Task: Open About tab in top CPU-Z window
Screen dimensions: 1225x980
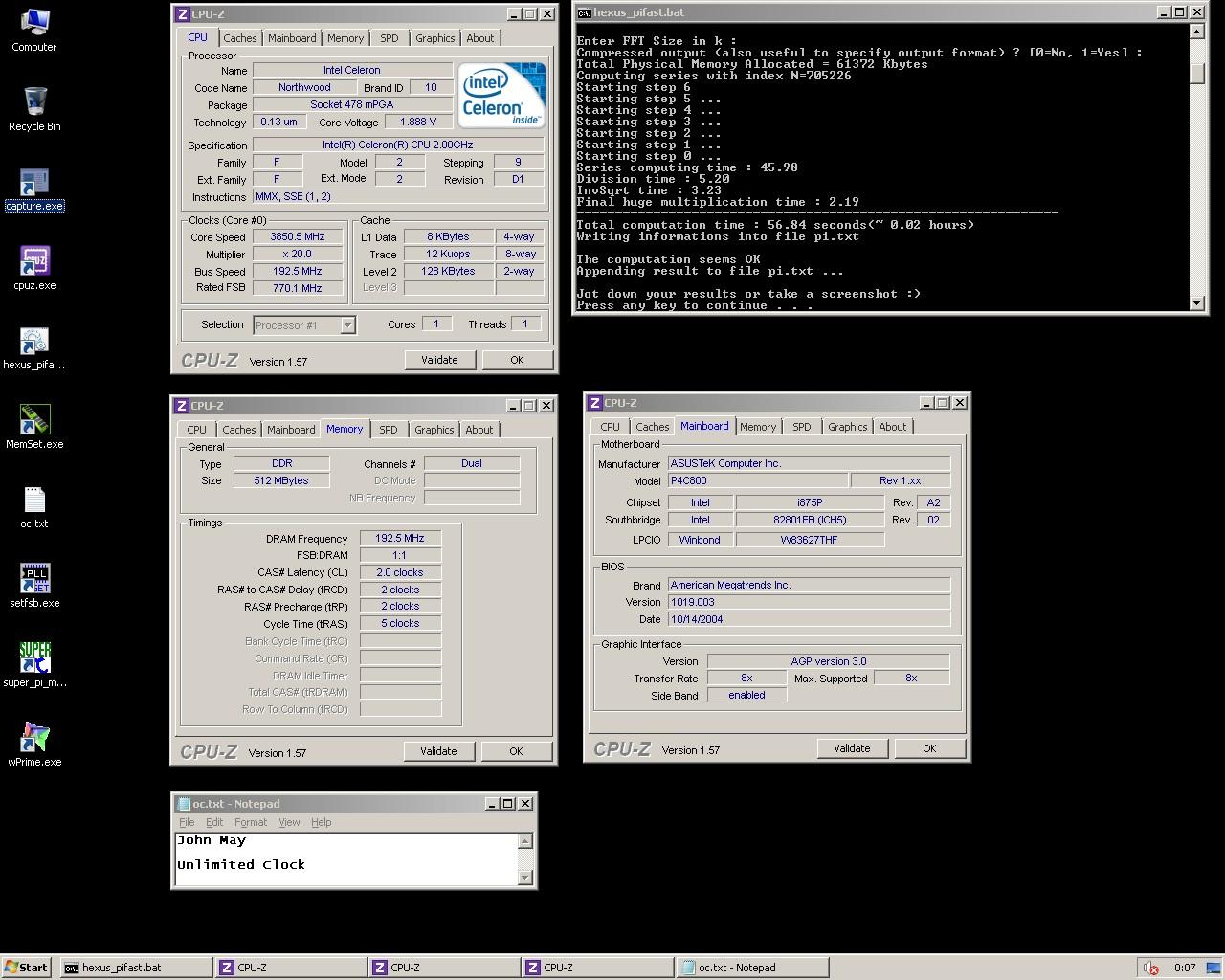Action: tap(480, 38)
